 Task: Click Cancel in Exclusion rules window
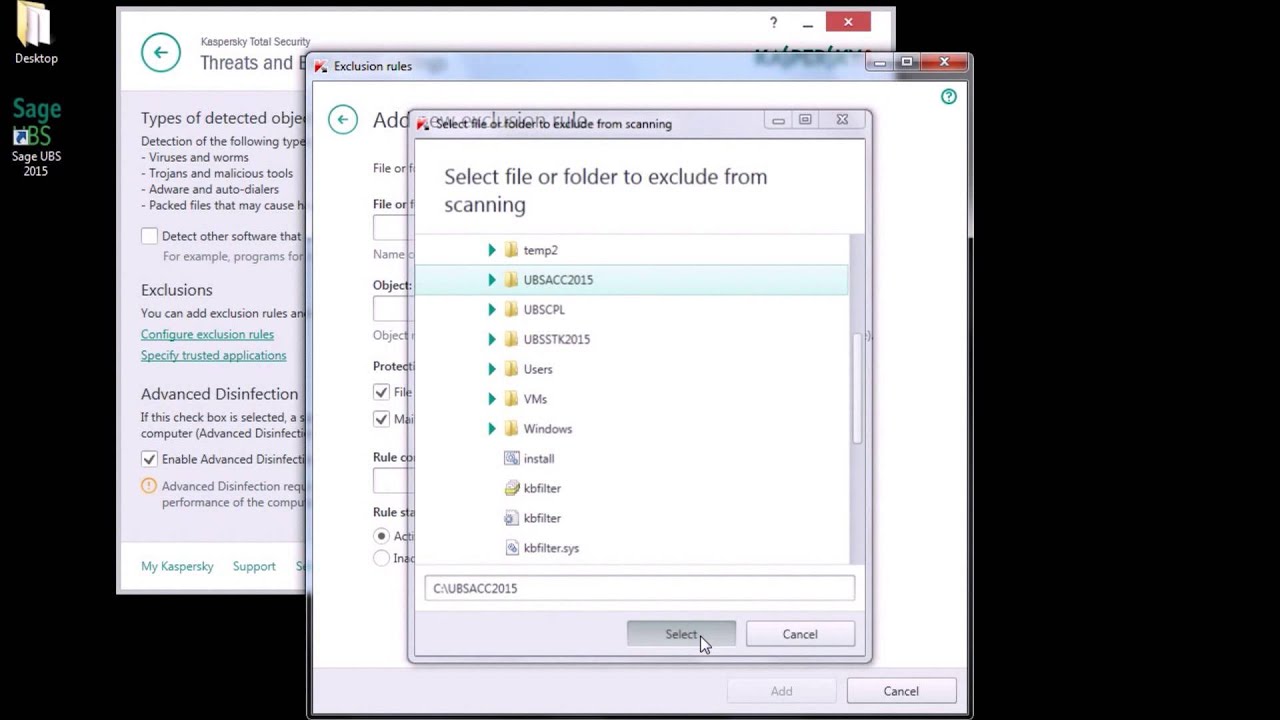click(901, 691)
